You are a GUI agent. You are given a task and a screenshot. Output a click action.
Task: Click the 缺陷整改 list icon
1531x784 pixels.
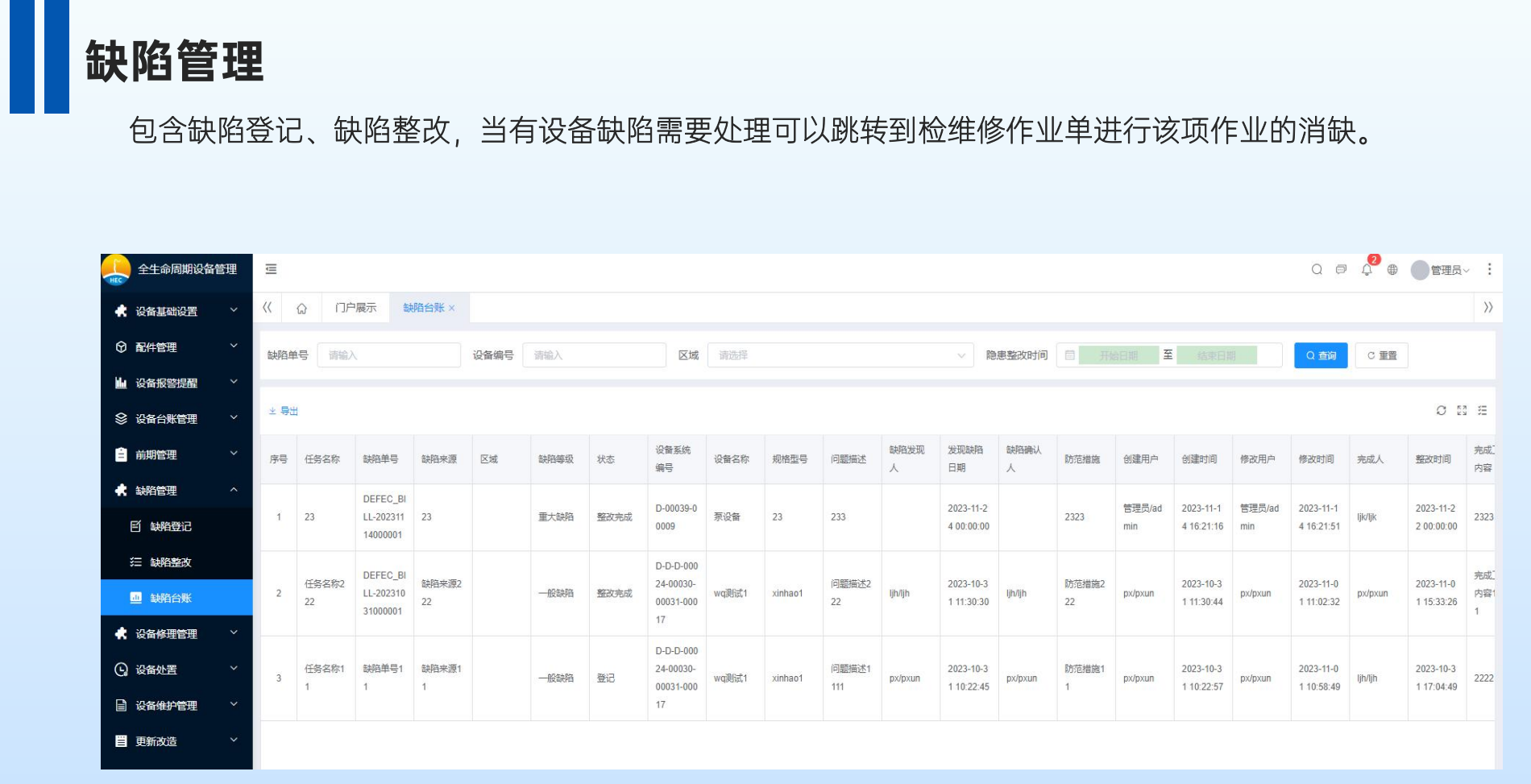[x=135, y=562]
